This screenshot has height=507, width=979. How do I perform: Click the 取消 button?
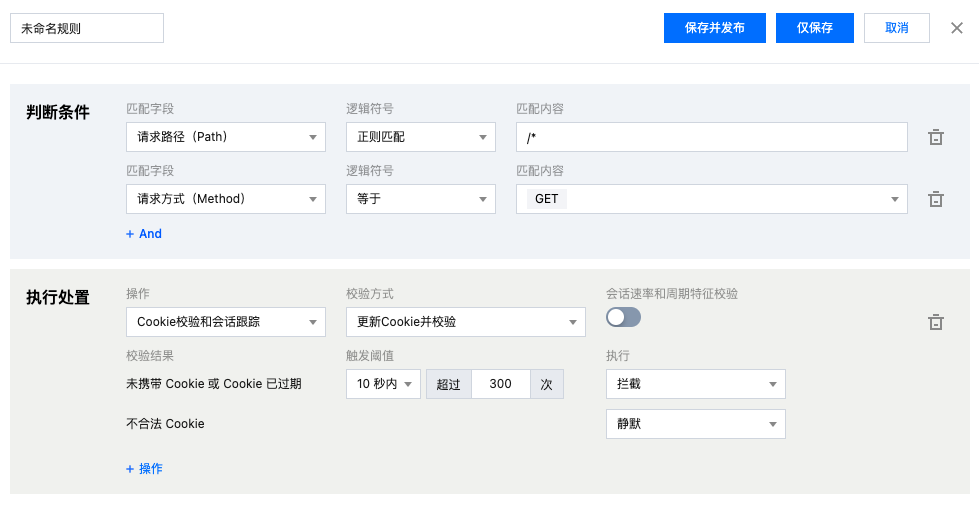pos(897,28)
